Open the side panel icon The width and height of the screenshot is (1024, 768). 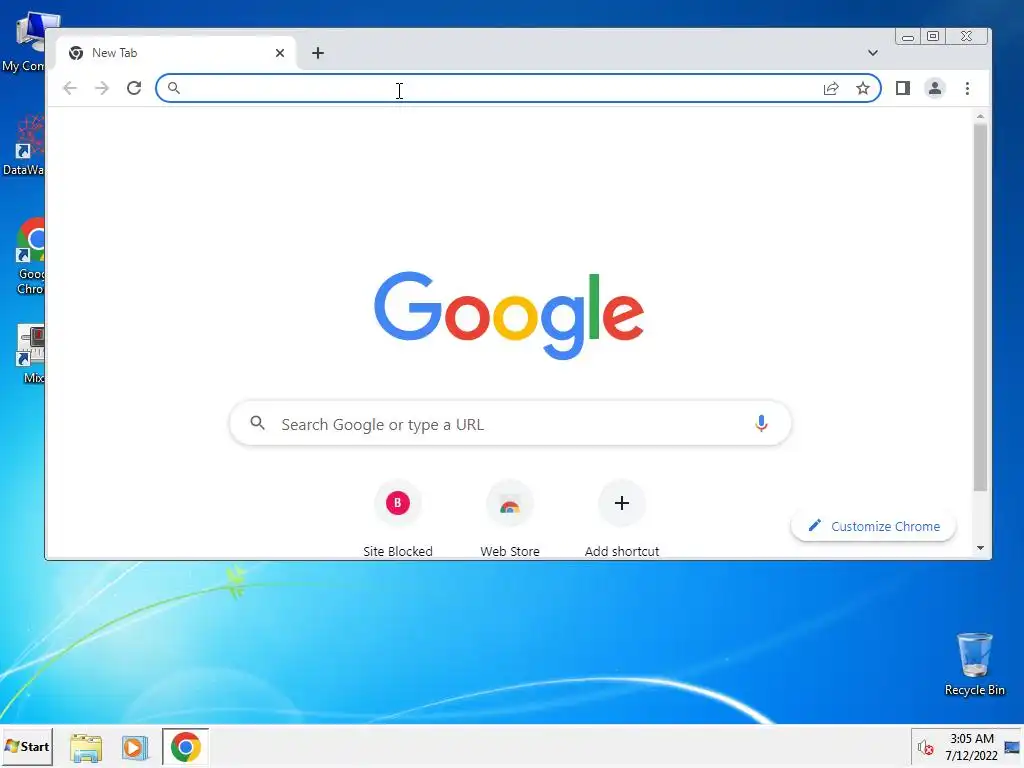point(903,88)
